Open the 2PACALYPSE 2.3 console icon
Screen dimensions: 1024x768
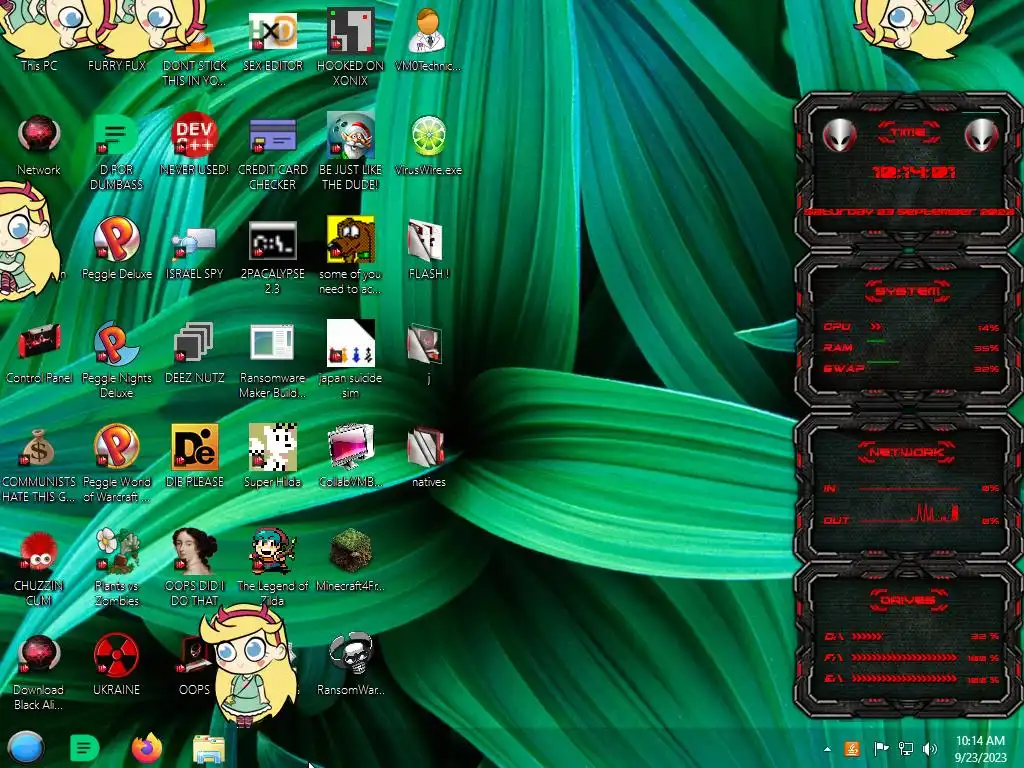click(273, 240)
